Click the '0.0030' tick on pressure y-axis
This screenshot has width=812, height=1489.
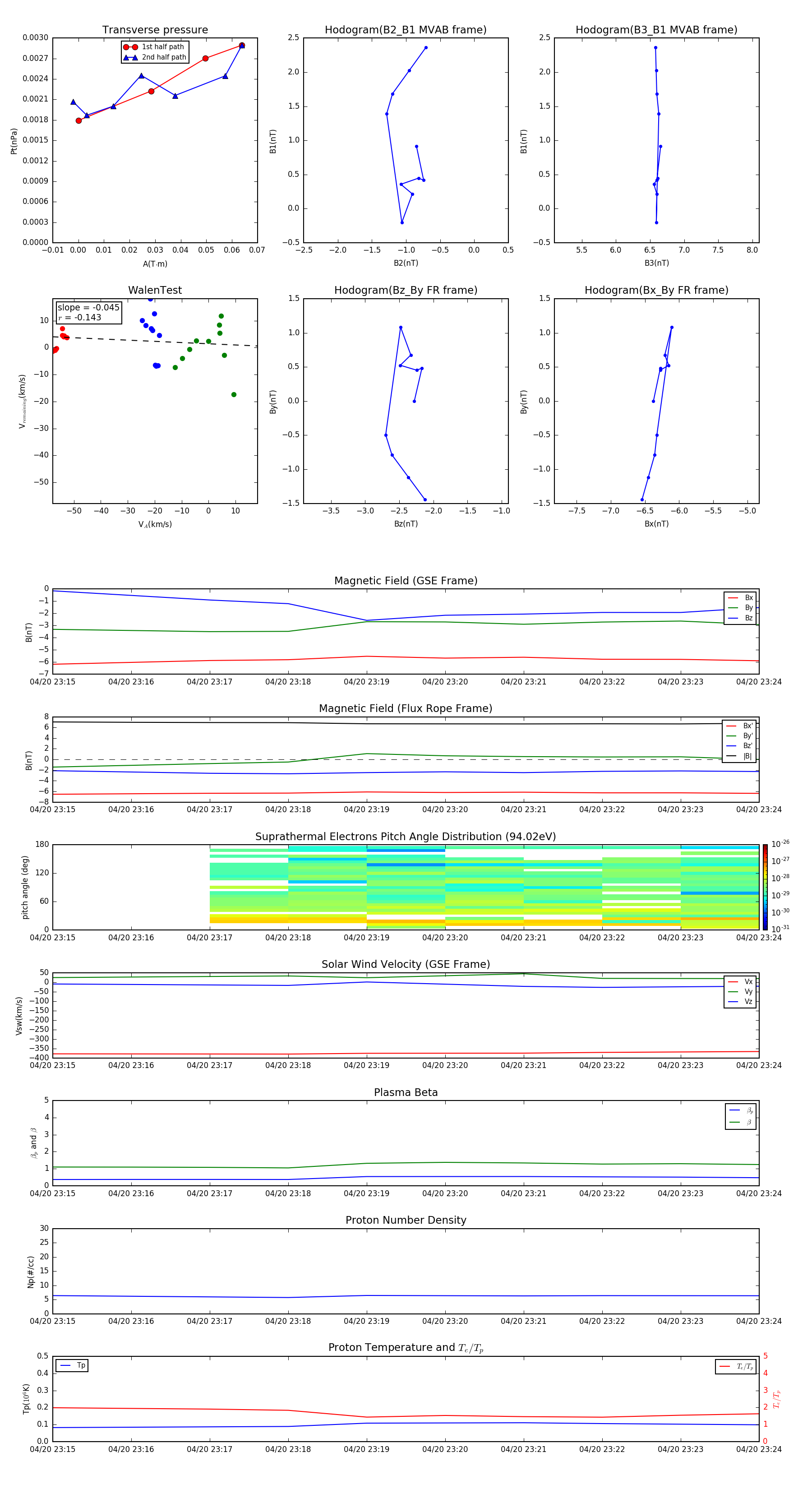coord(35,37)
